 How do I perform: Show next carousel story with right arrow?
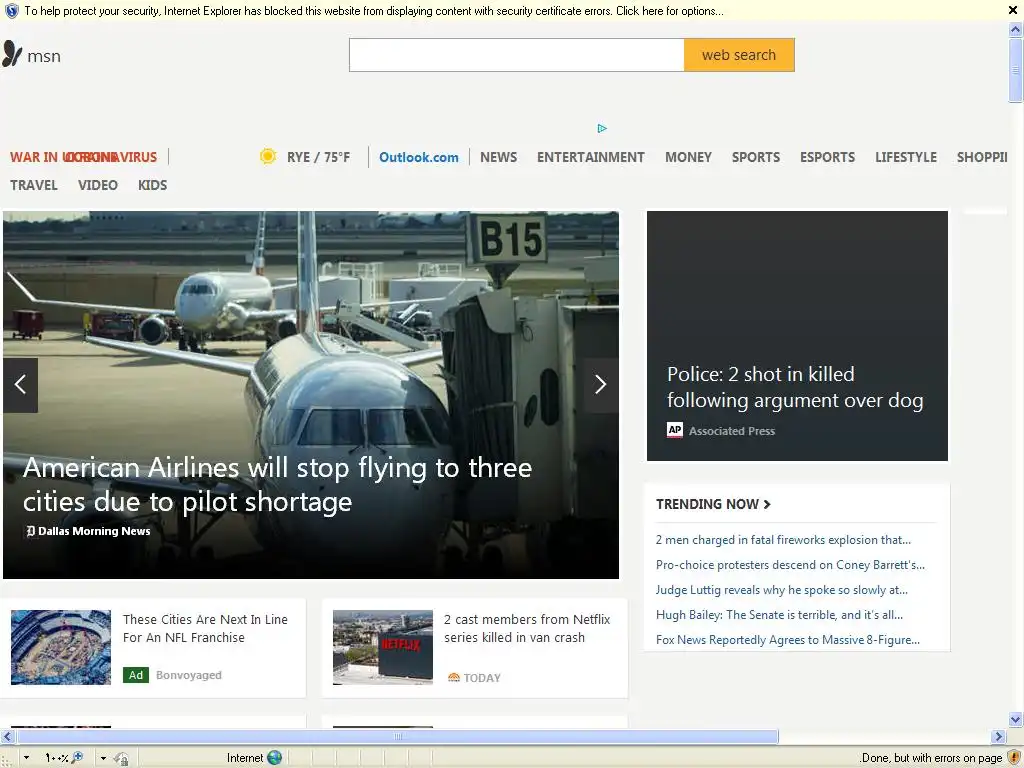[601, 385]
